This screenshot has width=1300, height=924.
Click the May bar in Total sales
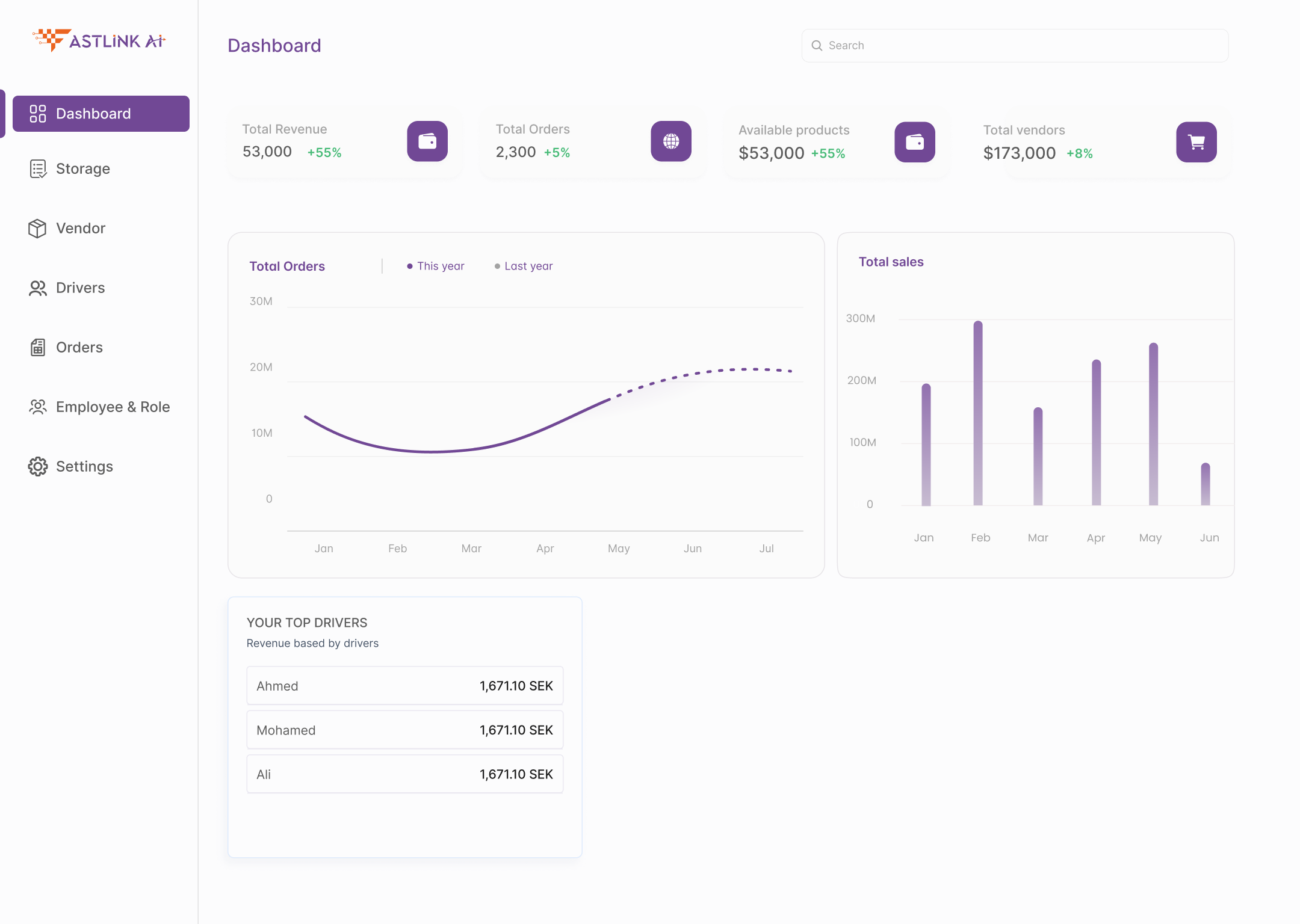[x=1153, y=424]
